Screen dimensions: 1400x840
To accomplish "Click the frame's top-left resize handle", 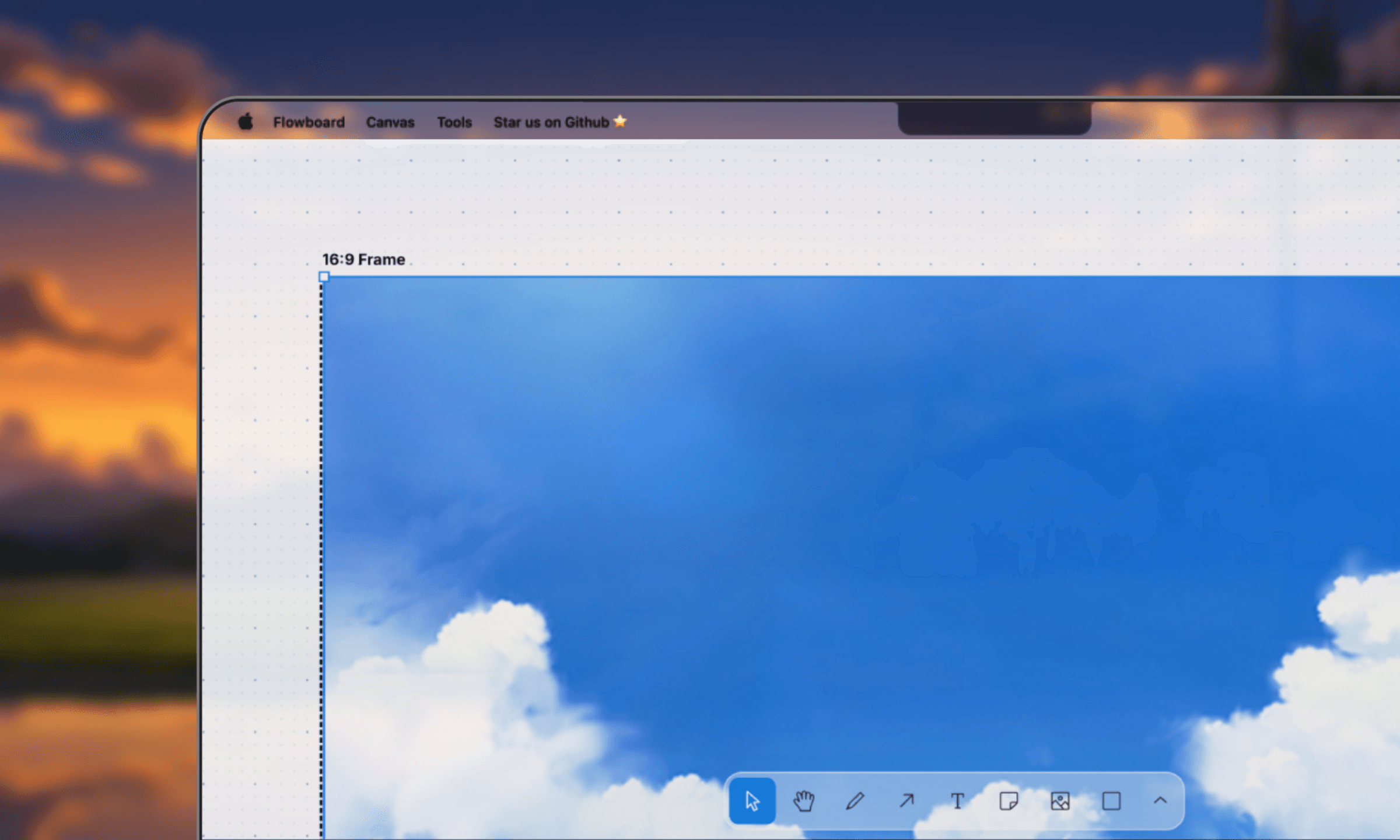I will 324,277.
